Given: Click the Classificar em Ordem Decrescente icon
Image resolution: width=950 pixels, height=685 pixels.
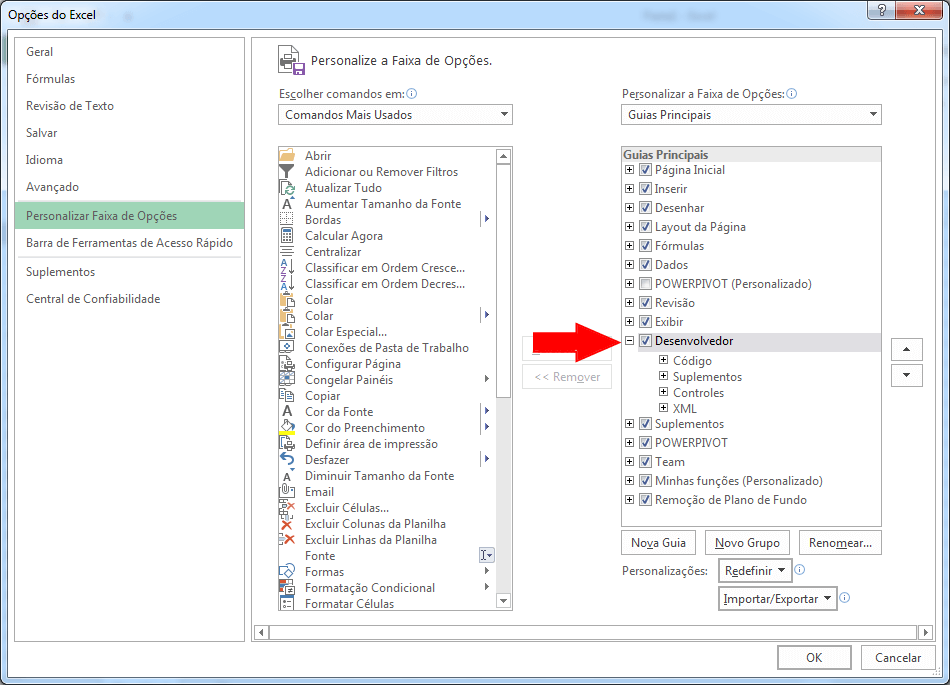Looking at the screenshot, I should click(x=287, y=283).
